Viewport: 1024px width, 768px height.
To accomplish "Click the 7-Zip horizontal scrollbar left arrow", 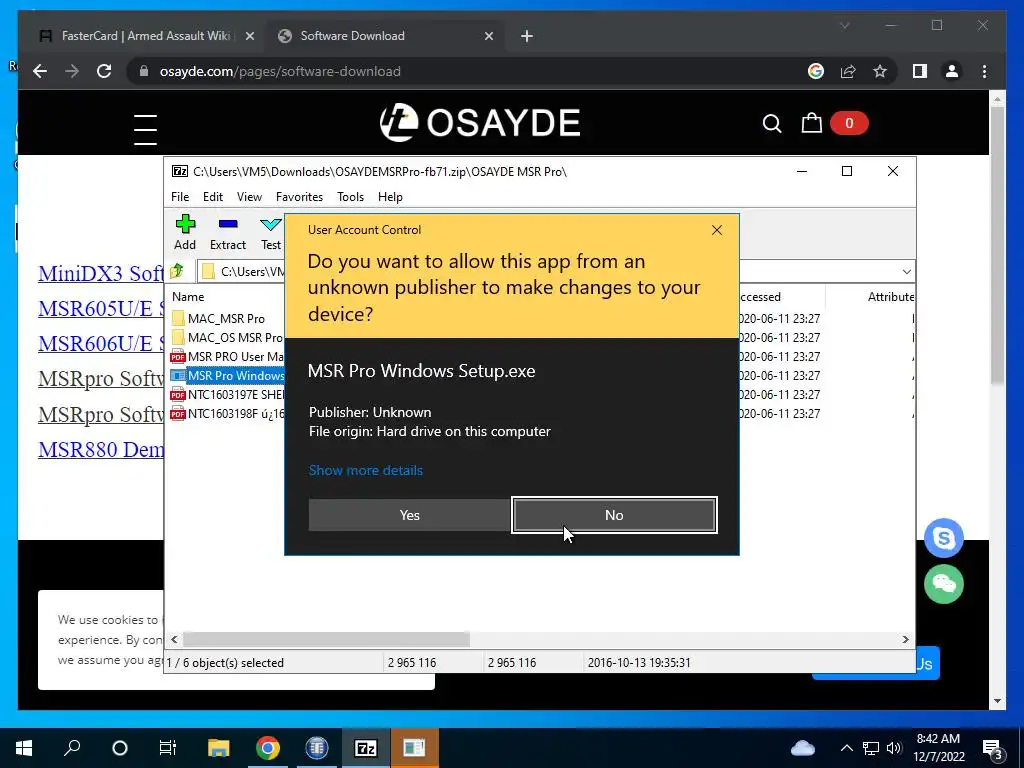I will [x=174, y=639].
